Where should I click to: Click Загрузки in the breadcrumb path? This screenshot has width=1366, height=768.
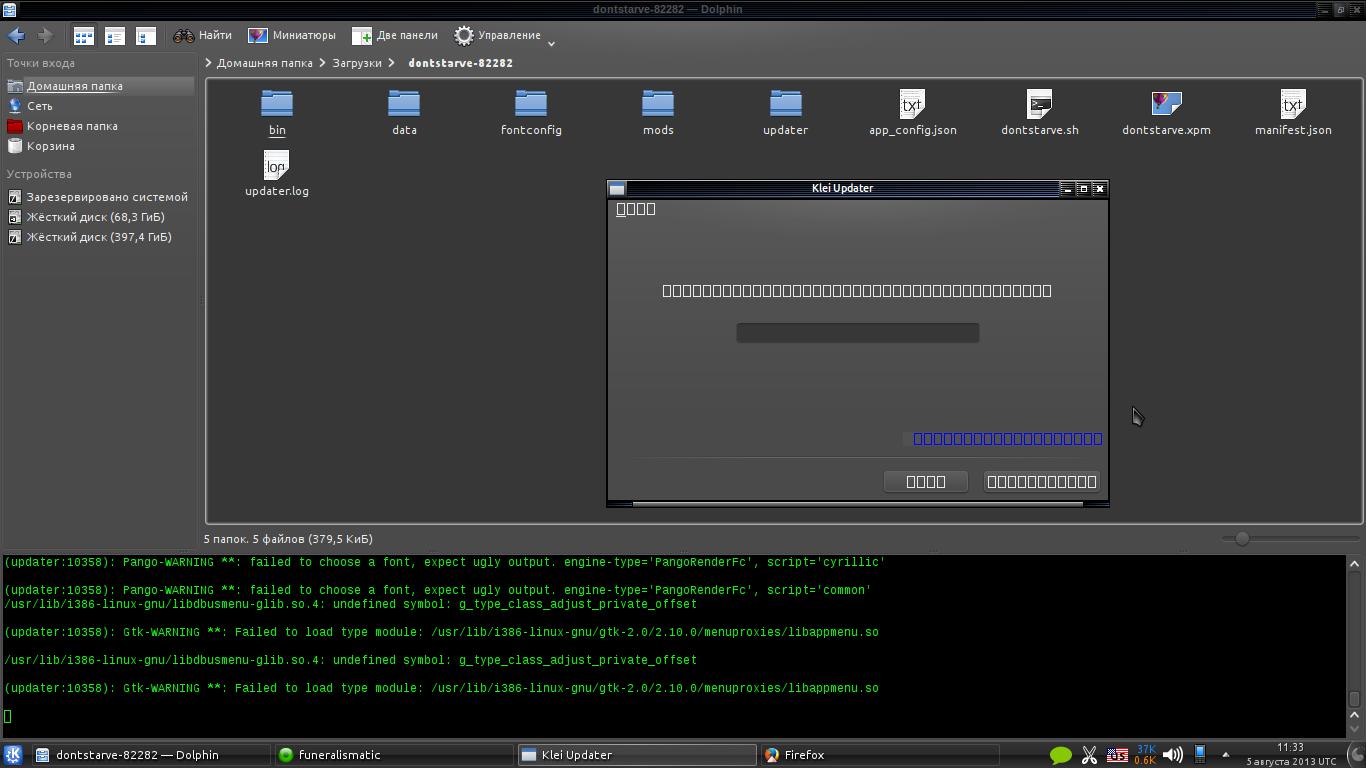click(357, 63)
